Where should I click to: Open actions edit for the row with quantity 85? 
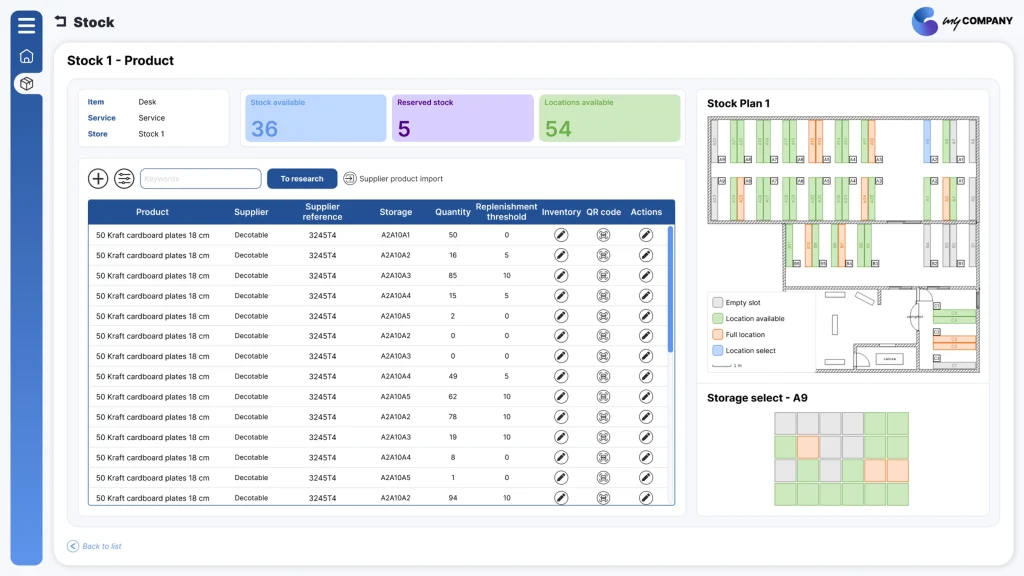(x=646, y=276)
